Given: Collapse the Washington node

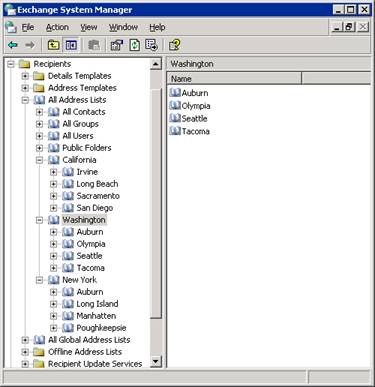Looking at the screenshot, I should [39, 220].
